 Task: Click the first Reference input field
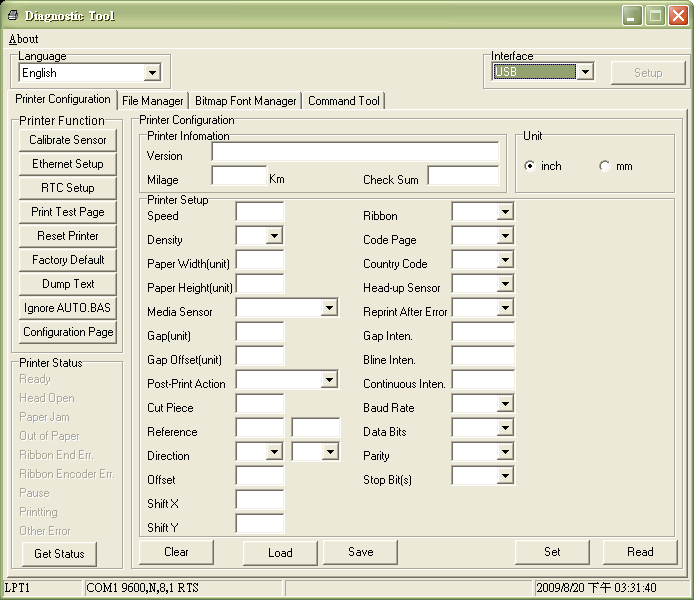[x=260, y=427]
